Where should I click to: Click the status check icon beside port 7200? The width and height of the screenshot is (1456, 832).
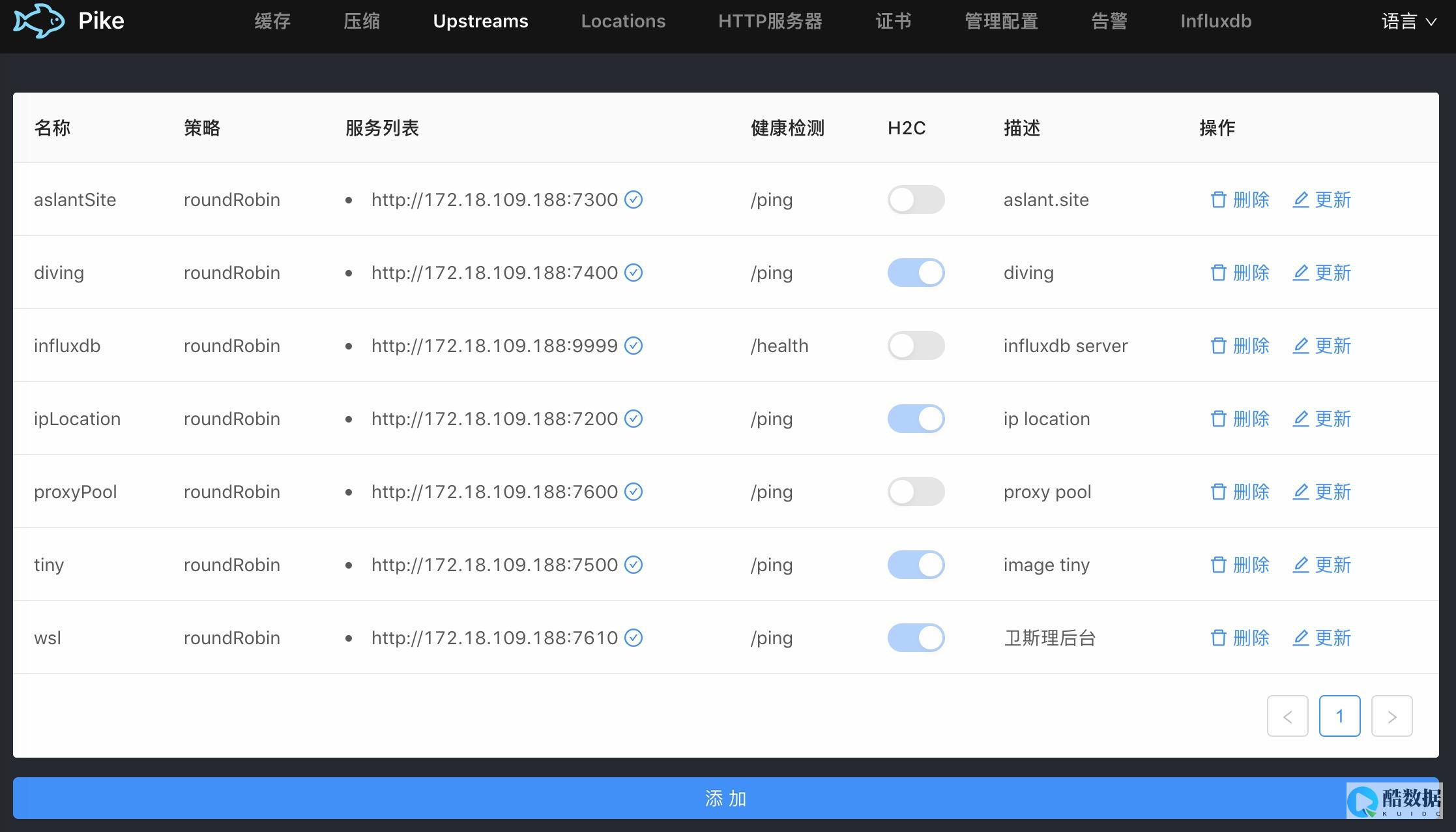coord(633,419)
